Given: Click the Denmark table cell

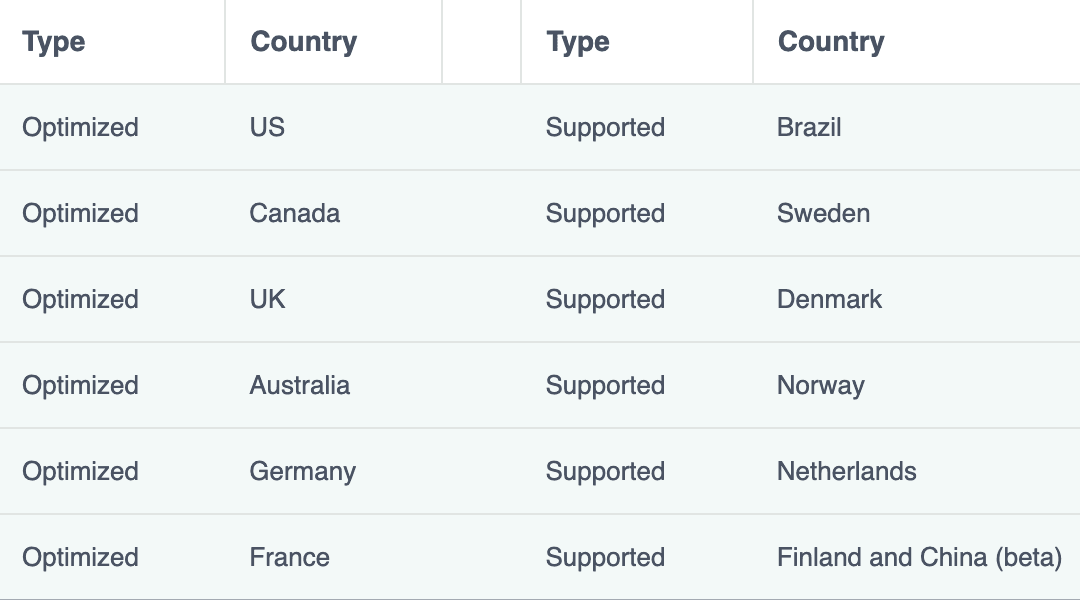Looking at the screenshot, I should [x=830, y=300].
